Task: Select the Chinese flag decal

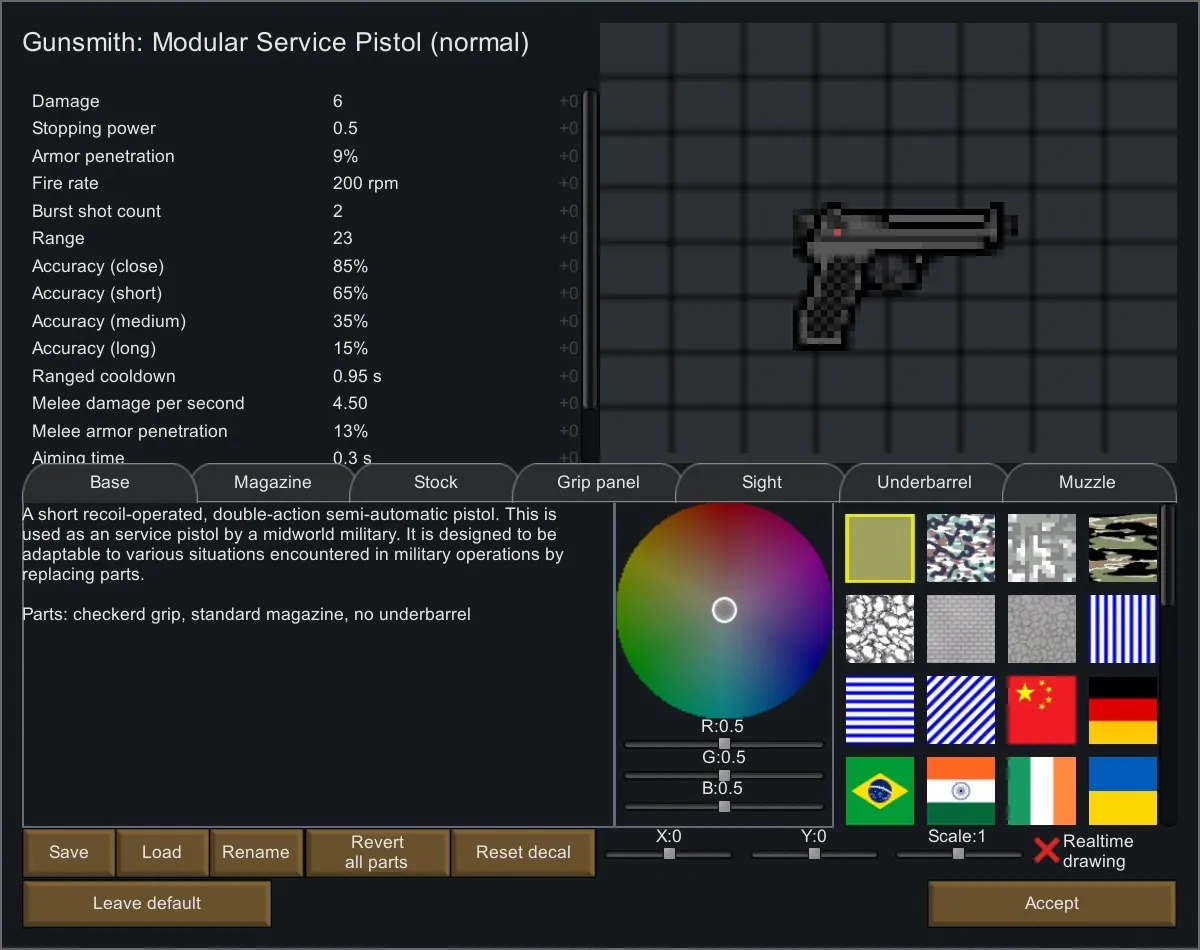Action: (x=1042, y=710)
